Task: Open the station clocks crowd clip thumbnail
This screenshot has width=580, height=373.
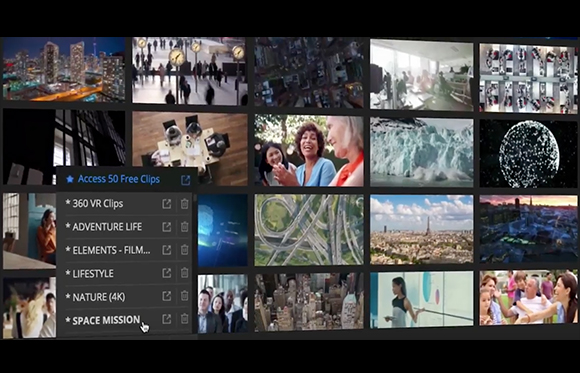Action: click(190, 71)
